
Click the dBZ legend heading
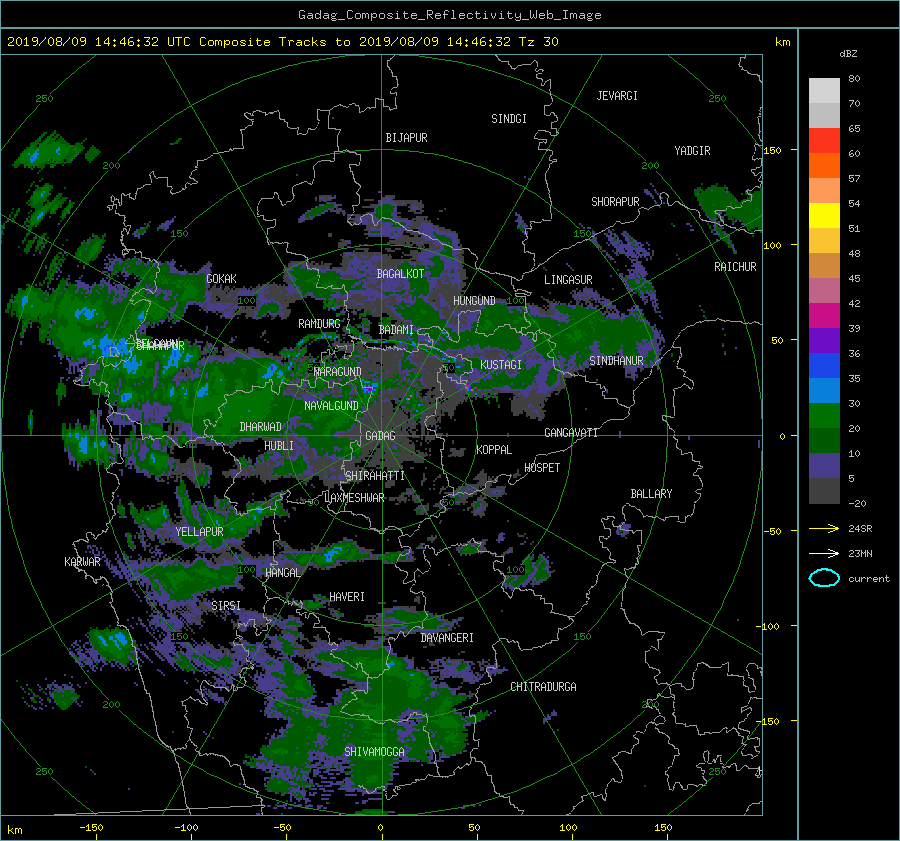click(848, 54)
